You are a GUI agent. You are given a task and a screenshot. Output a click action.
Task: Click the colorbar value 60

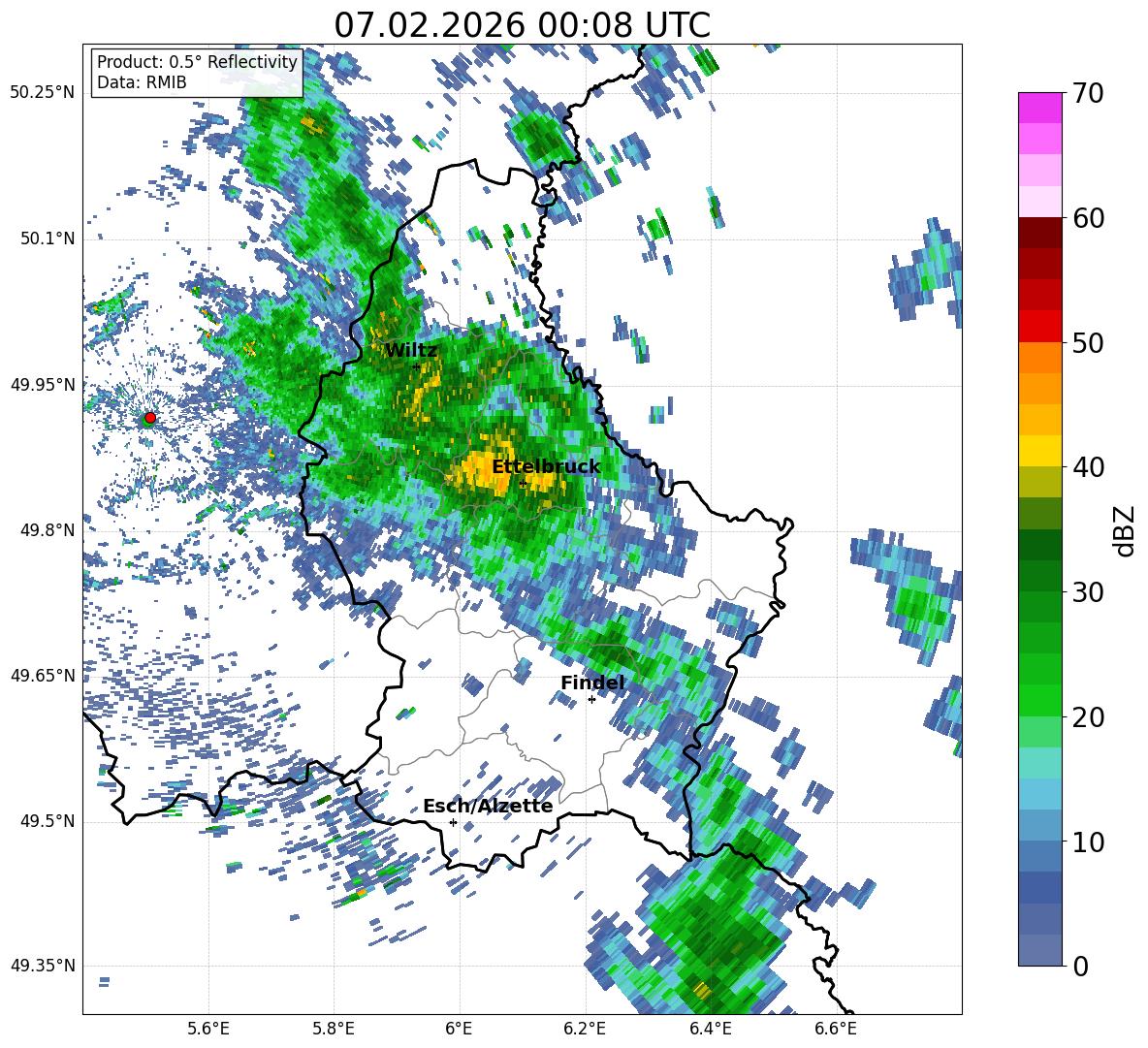coord(1088,218)
